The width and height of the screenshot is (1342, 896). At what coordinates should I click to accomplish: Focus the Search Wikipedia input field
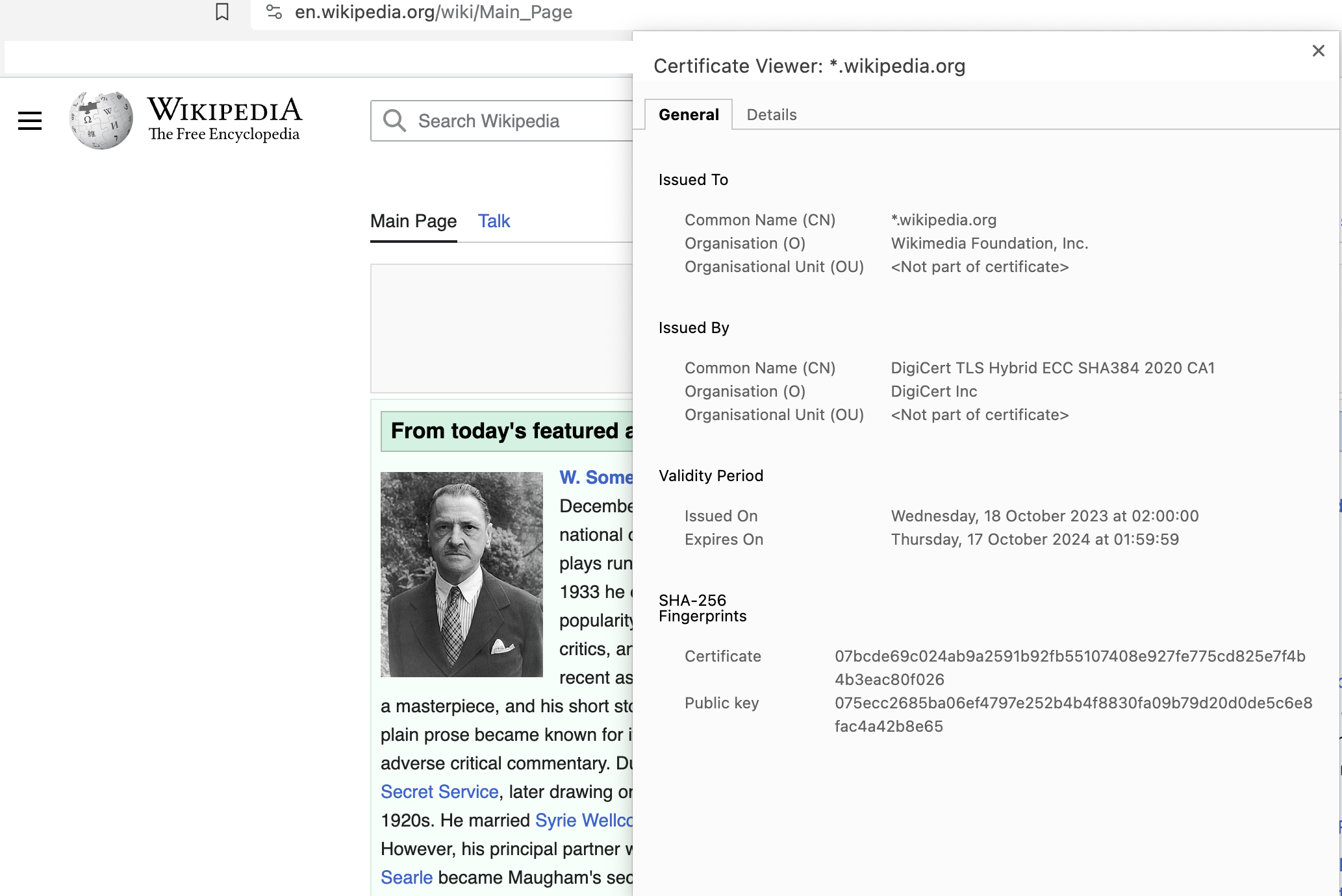[501, 121]
